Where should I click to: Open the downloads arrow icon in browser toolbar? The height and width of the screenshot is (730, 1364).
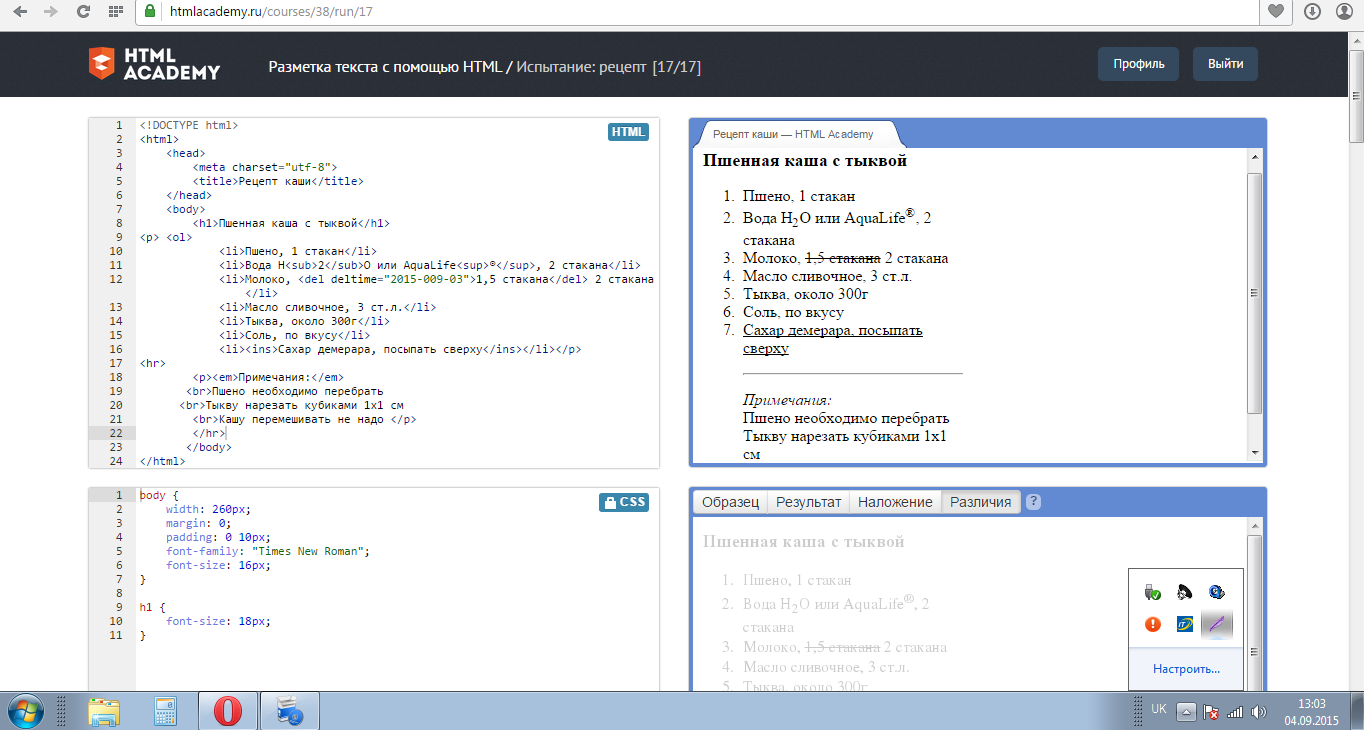click(1313, 12)
